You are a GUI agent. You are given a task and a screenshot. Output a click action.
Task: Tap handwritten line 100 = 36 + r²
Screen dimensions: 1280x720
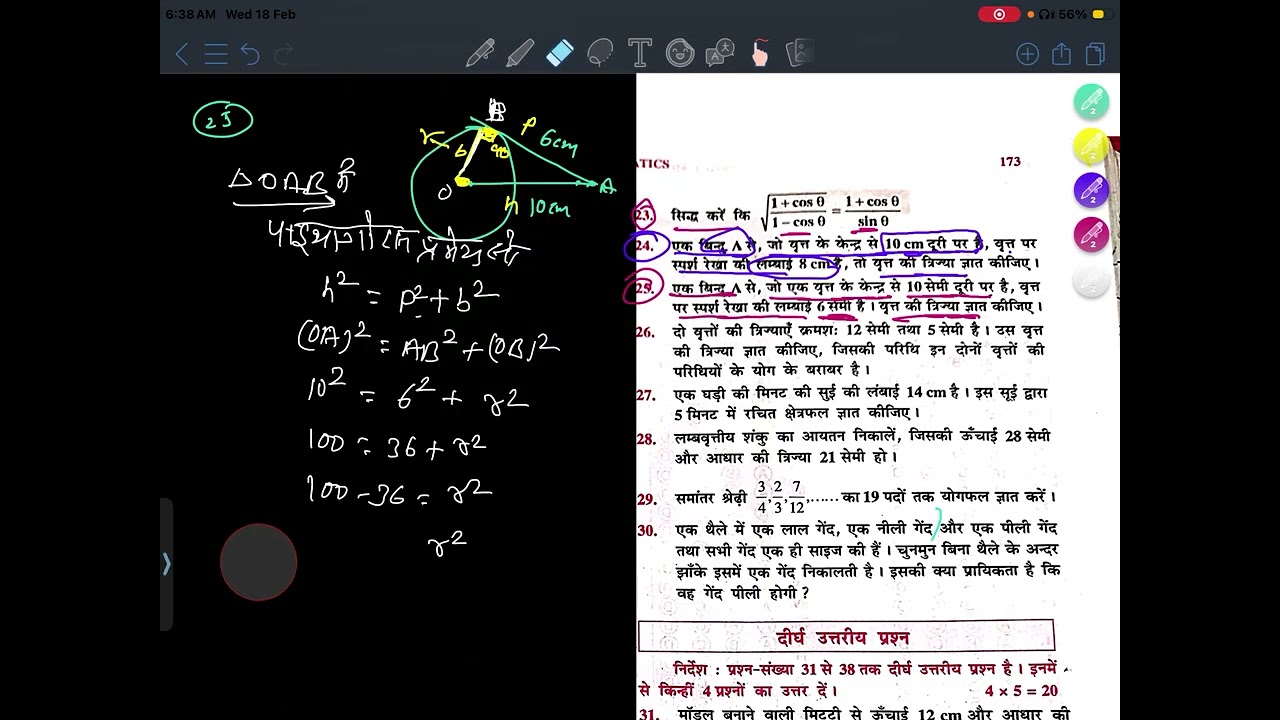point(399,443)
